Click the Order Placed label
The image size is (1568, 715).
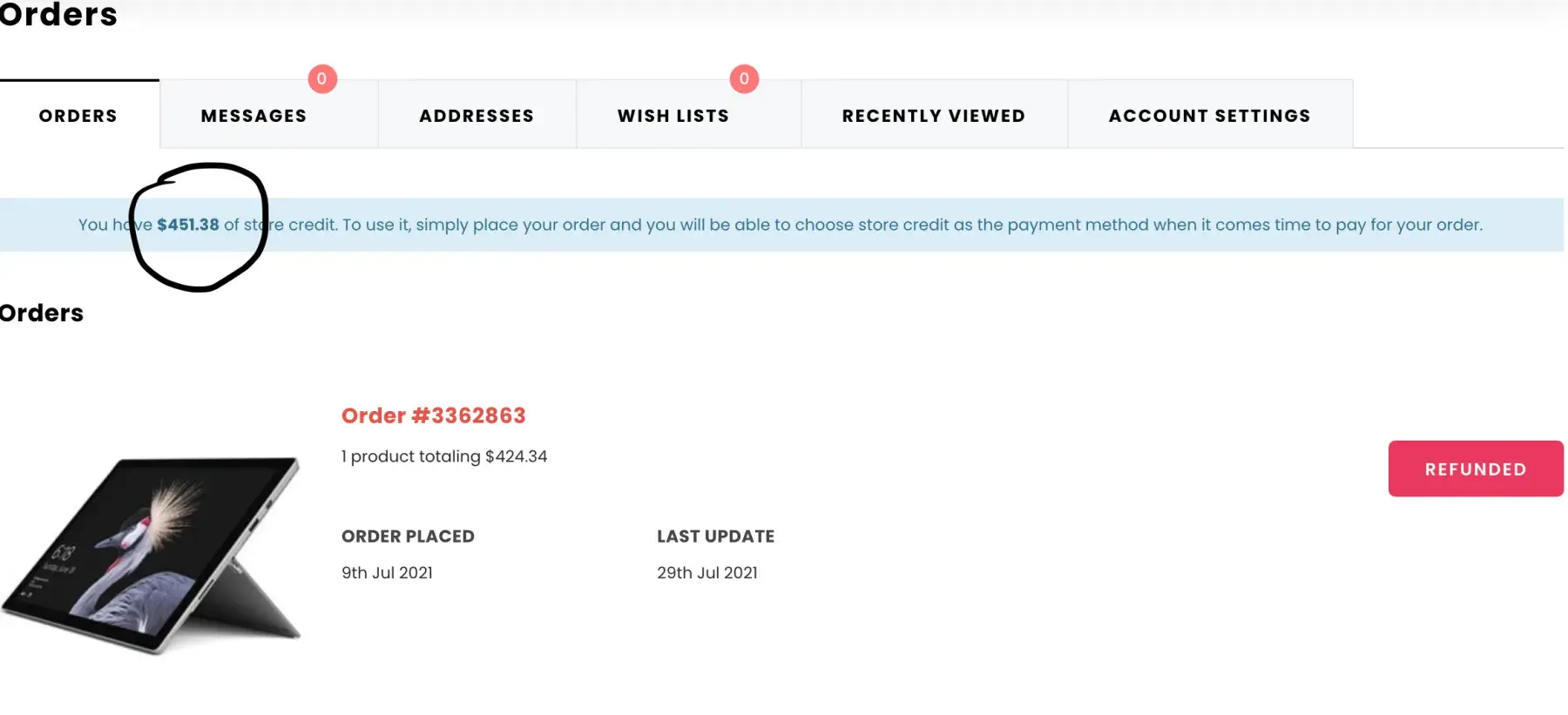(408, 536)
